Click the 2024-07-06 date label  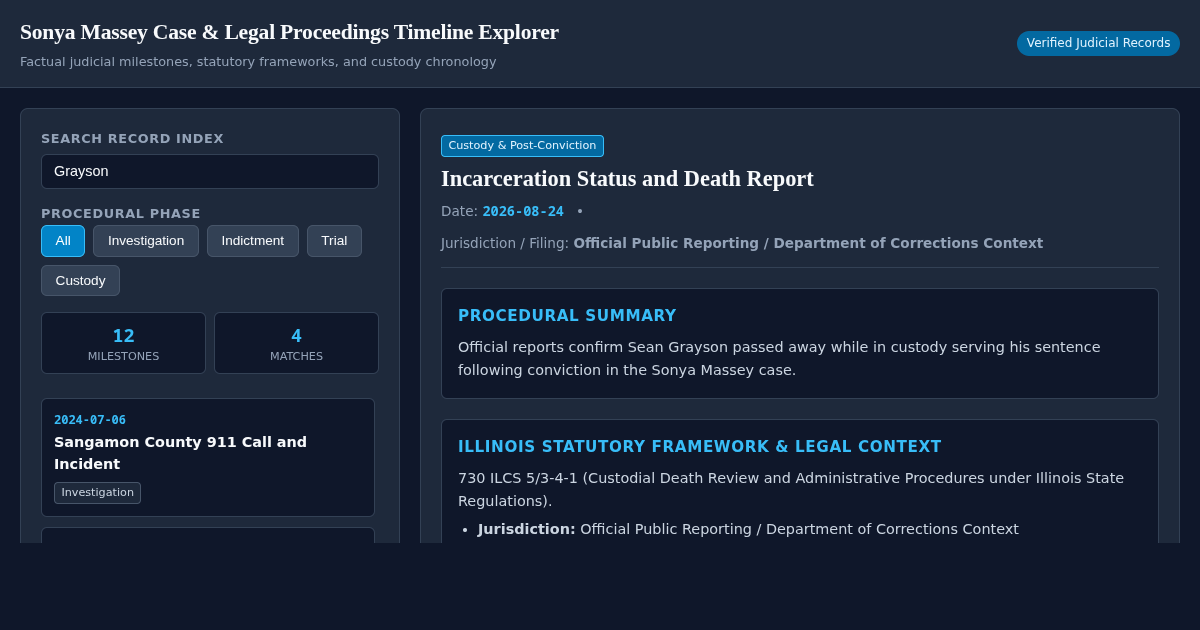point(90,420)
